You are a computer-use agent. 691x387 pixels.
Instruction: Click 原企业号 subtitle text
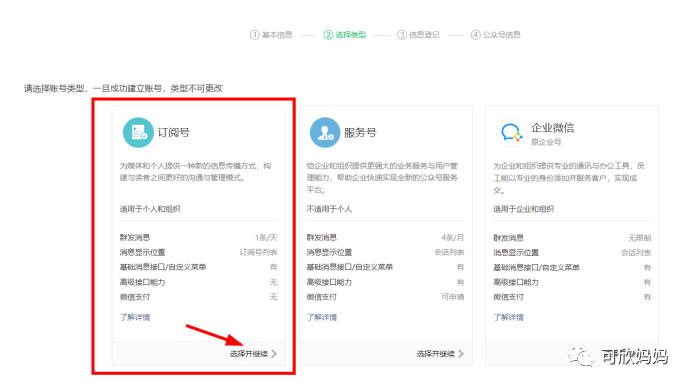pyautogui.click(x=546, y=142)
